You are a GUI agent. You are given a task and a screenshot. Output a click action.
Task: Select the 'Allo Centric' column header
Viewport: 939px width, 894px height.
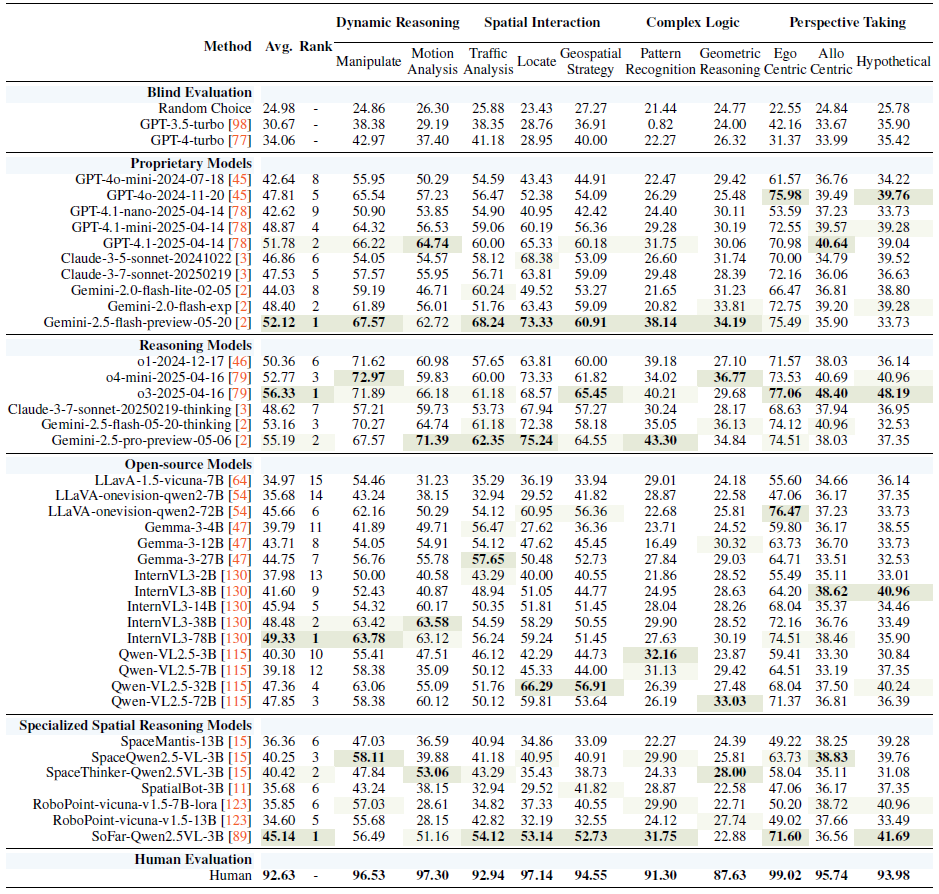tap(831, 62)
